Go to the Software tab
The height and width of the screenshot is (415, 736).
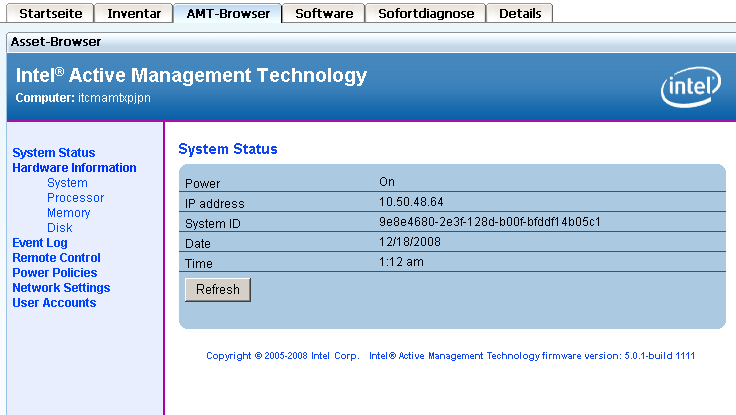click(323, 13)
